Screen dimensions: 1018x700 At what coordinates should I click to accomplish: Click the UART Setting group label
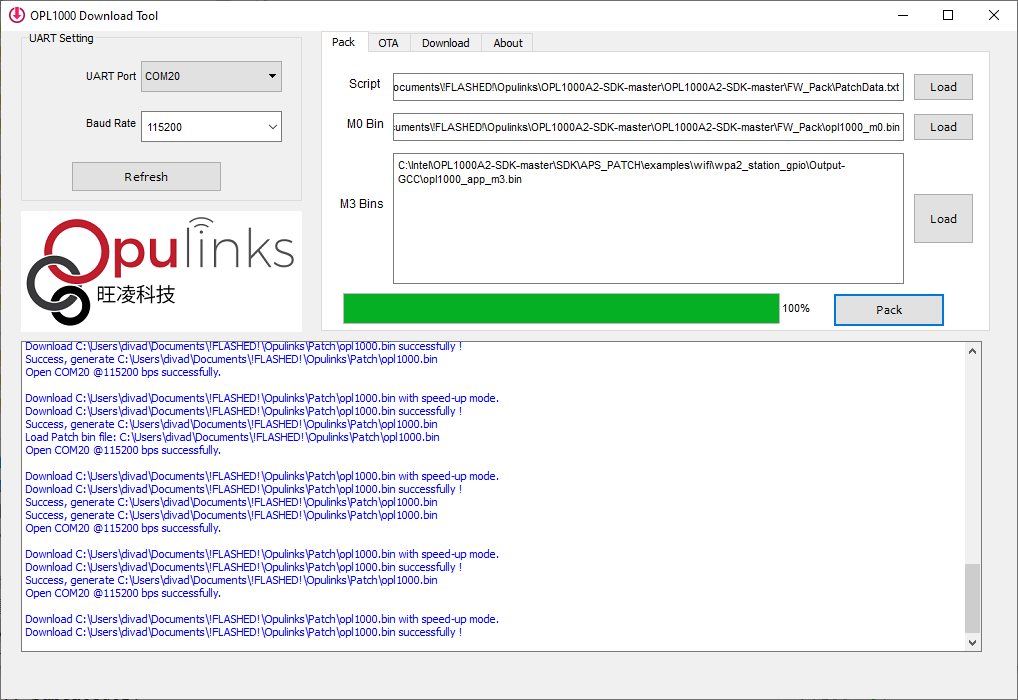point(61,38)
